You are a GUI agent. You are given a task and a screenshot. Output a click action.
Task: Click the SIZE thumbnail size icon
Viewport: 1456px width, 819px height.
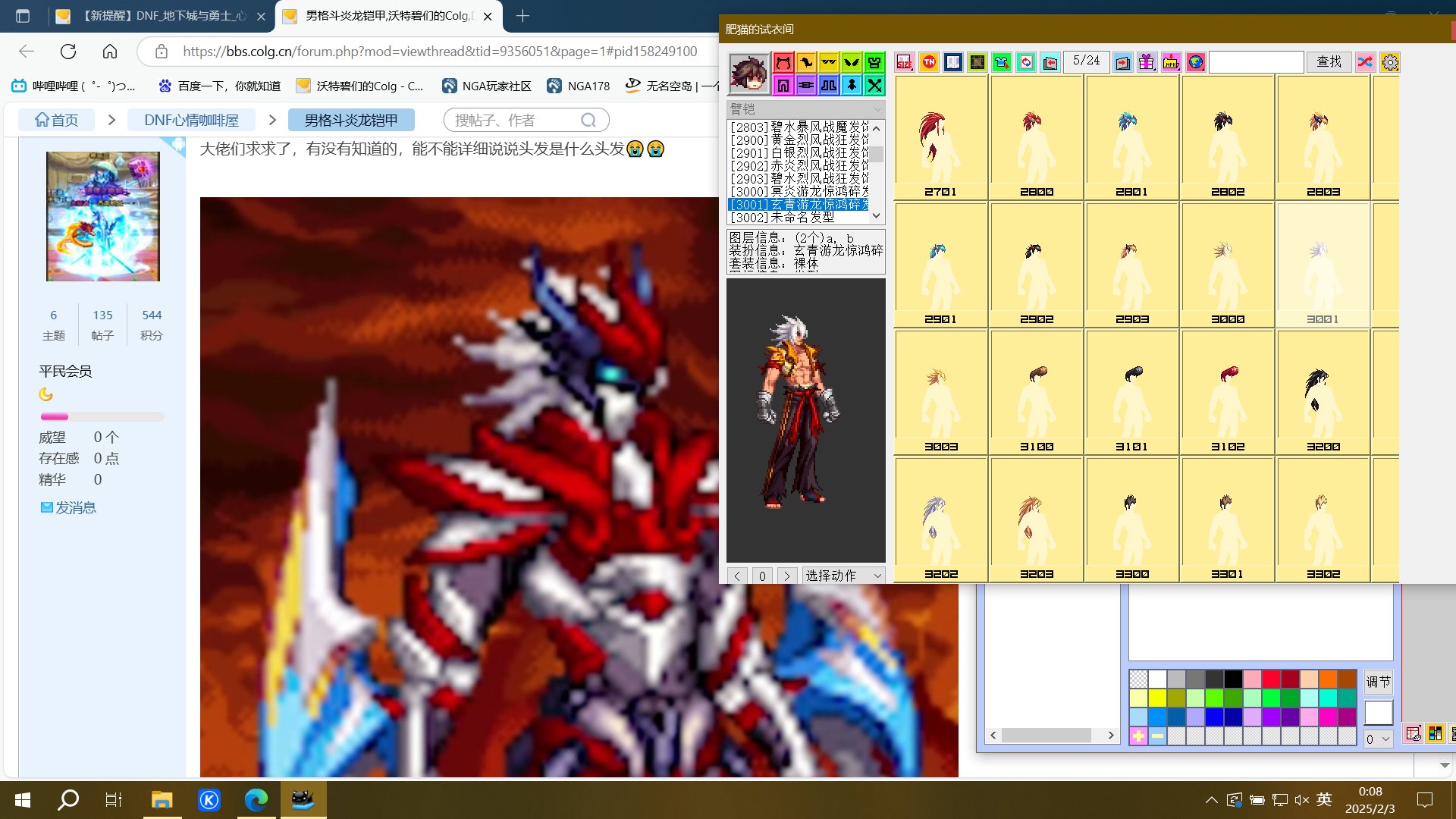coord(904,62)
